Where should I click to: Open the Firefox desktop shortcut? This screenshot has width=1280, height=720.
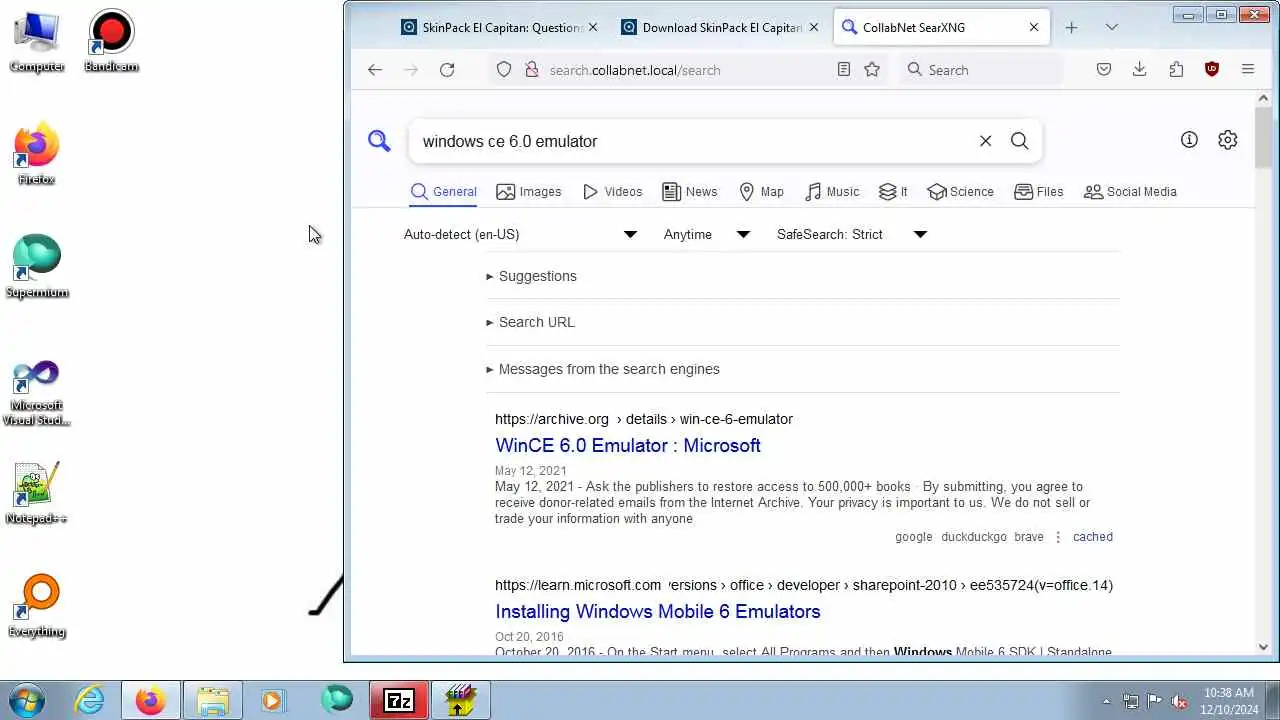[x=37, y=155]
